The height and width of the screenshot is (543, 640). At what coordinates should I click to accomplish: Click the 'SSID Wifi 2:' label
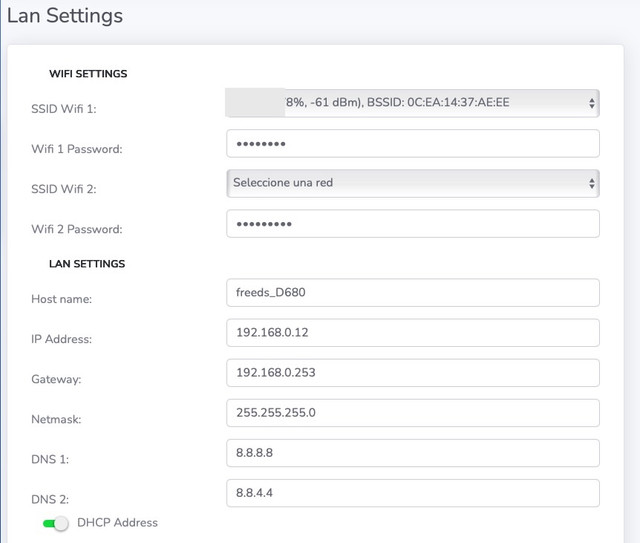(x=64, y=189)
